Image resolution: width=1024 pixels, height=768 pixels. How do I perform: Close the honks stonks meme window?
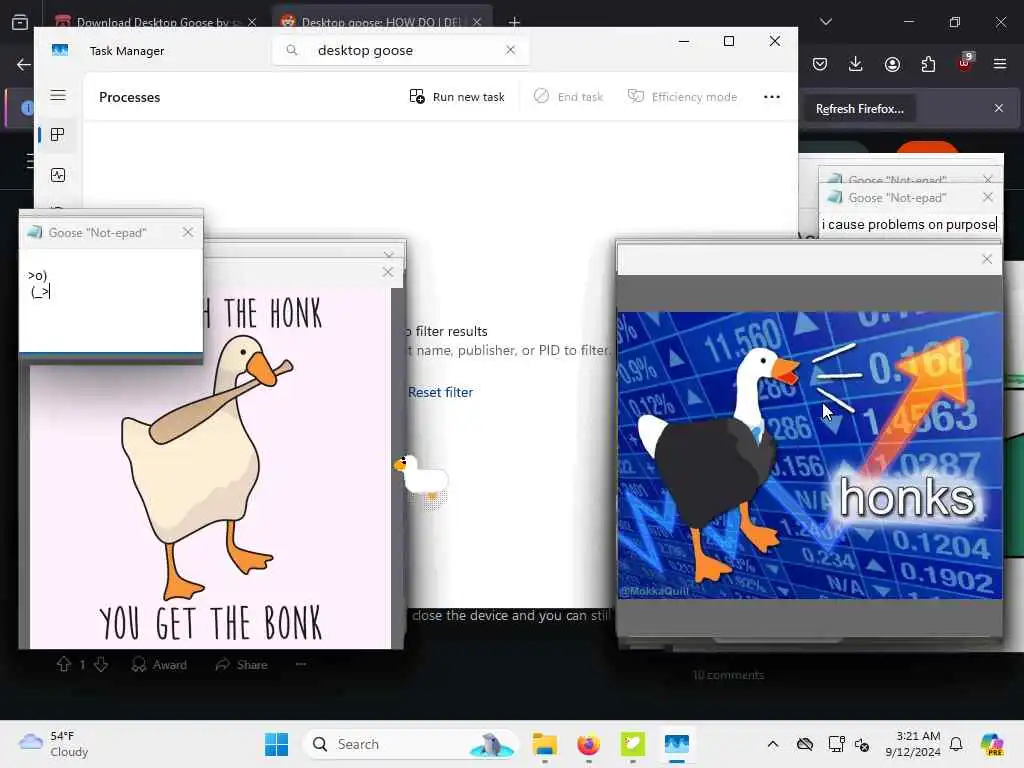(987, 259)
